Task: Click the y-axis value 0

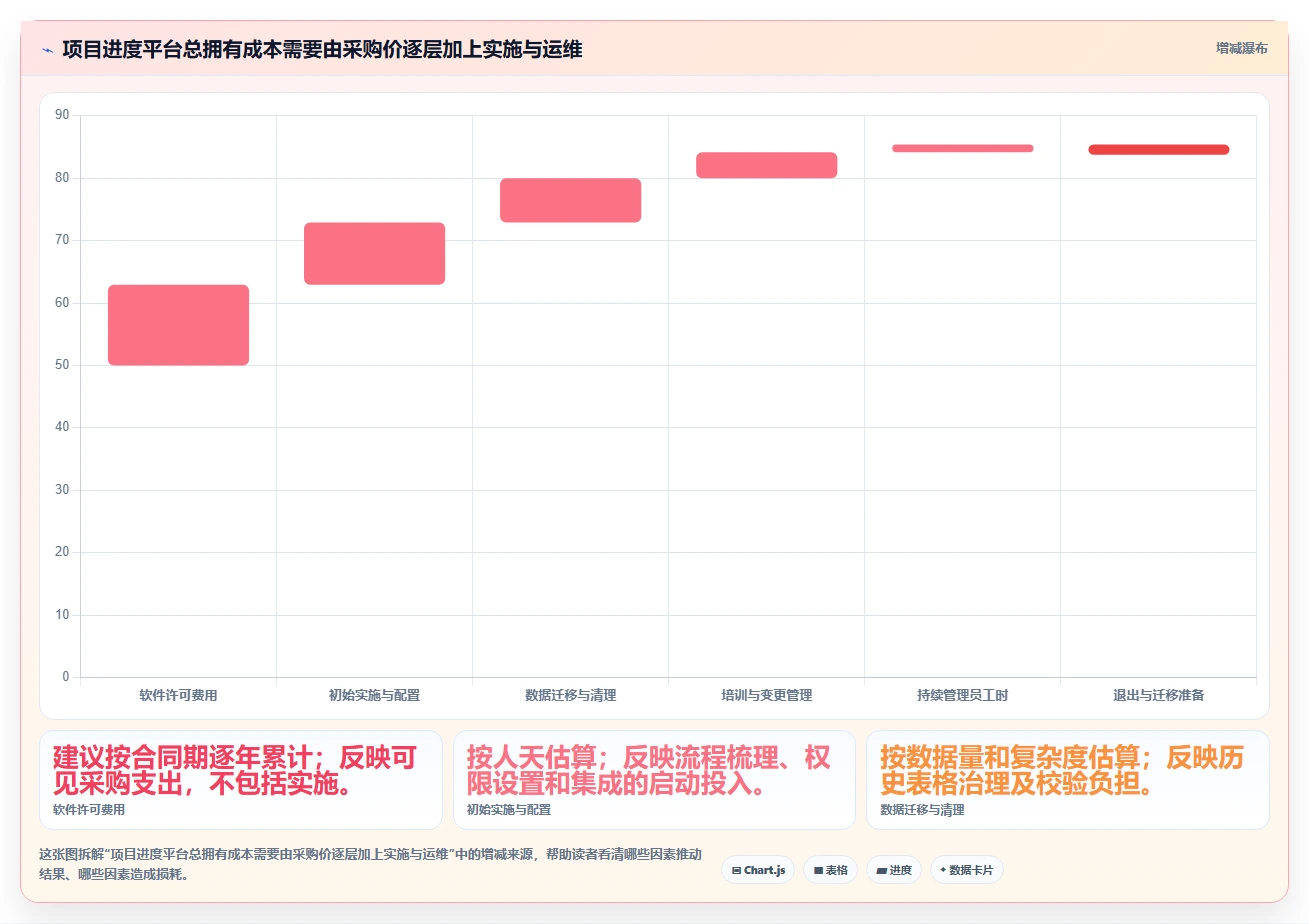Action: (66, 677)
